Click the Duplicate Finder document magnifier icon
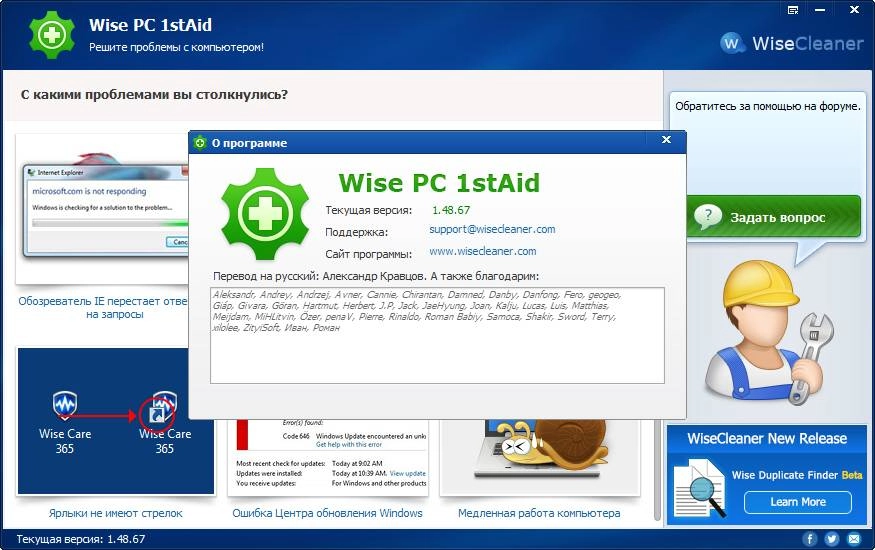Screen dimensions: 875x550 click(701, 488)
